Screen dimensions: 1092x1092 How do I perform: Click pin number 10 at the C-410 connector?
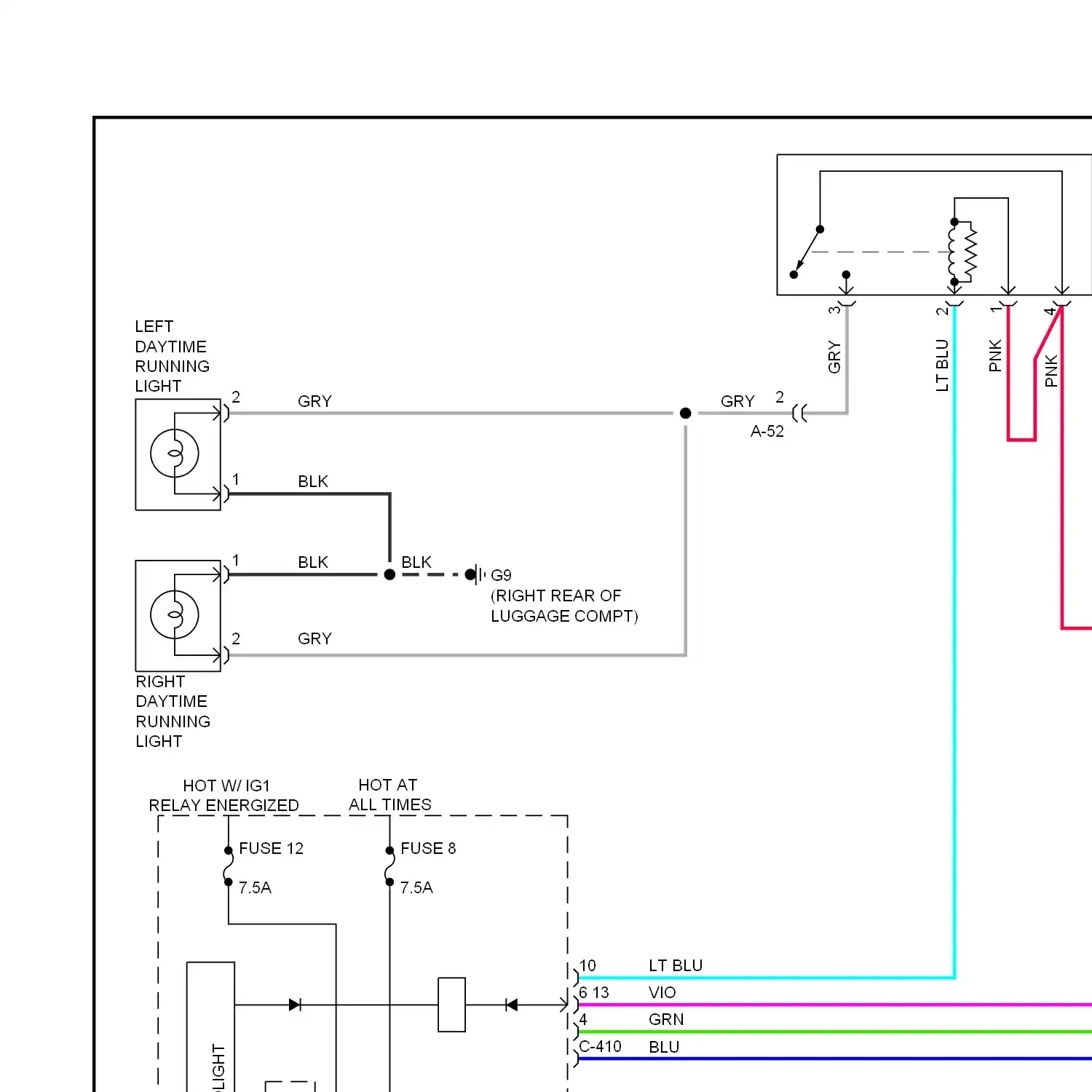(587, 965)
